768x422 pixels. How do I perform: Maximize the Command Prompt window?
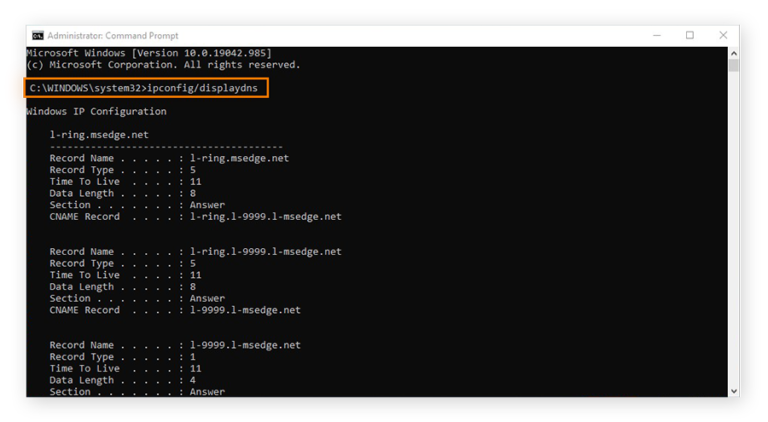click(690, 35)
